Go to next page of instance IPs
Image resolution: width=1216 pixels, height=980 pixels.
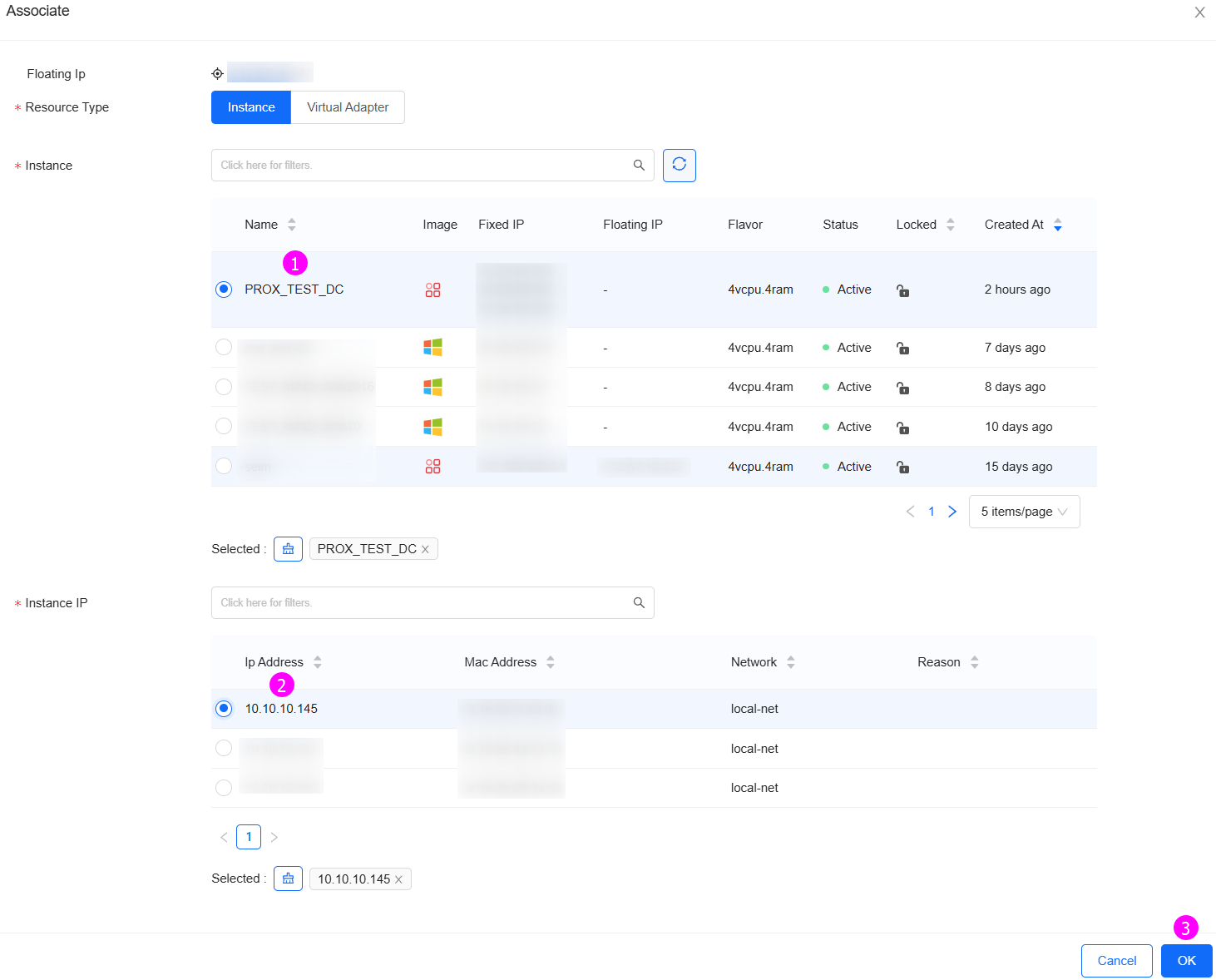click(x=274, y=837)
